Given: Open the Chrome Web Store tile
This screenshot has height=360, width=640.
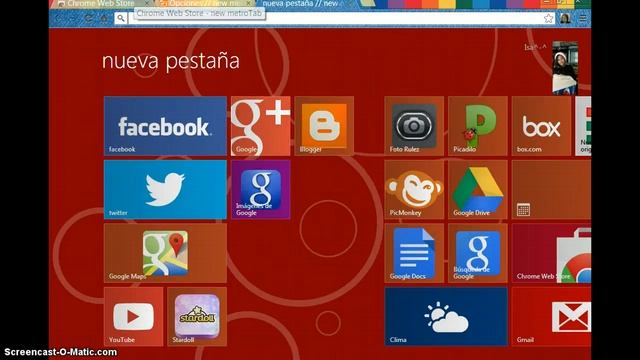Looking at the screenshot, I should pos(551,253).
